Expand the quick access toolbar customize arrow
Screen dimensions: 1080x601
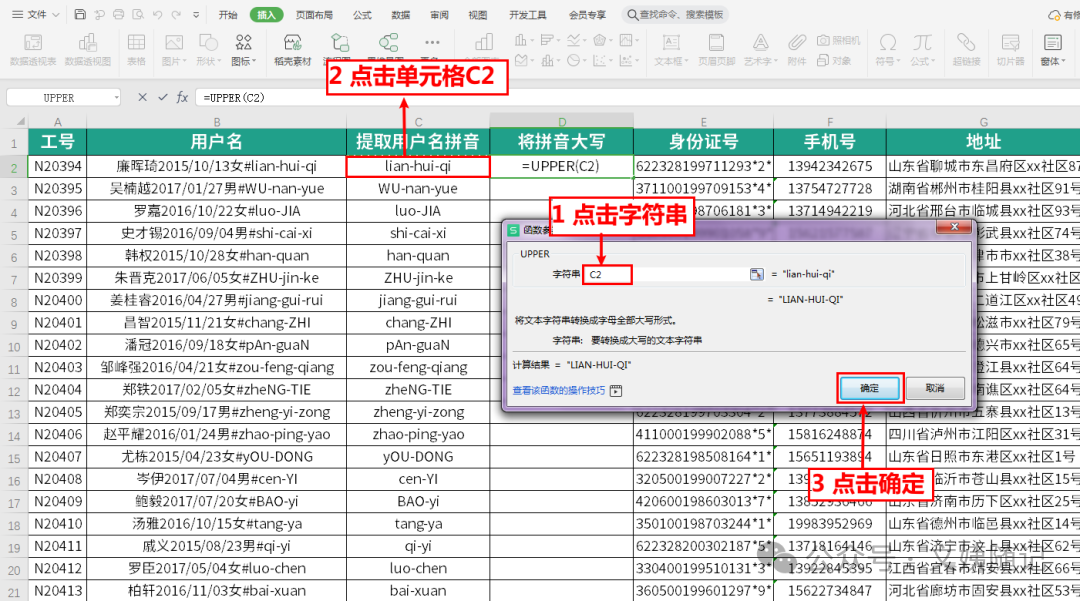(196, 14)
